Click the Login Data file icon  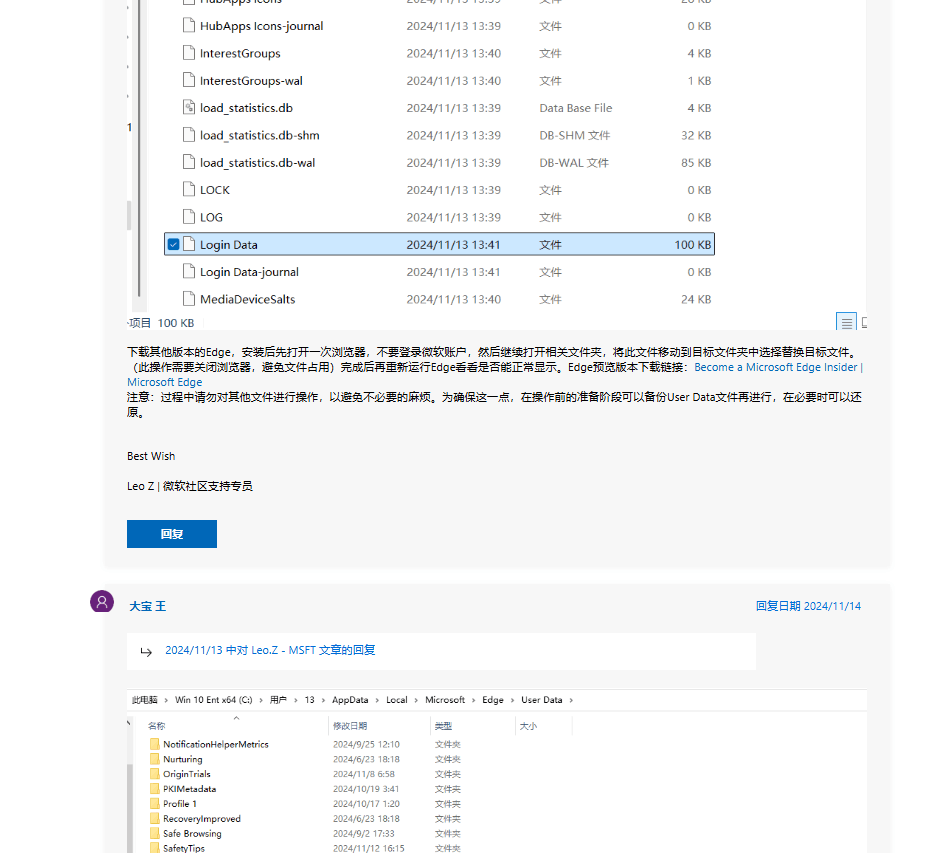pyautogui.click(x=189, y=244)
